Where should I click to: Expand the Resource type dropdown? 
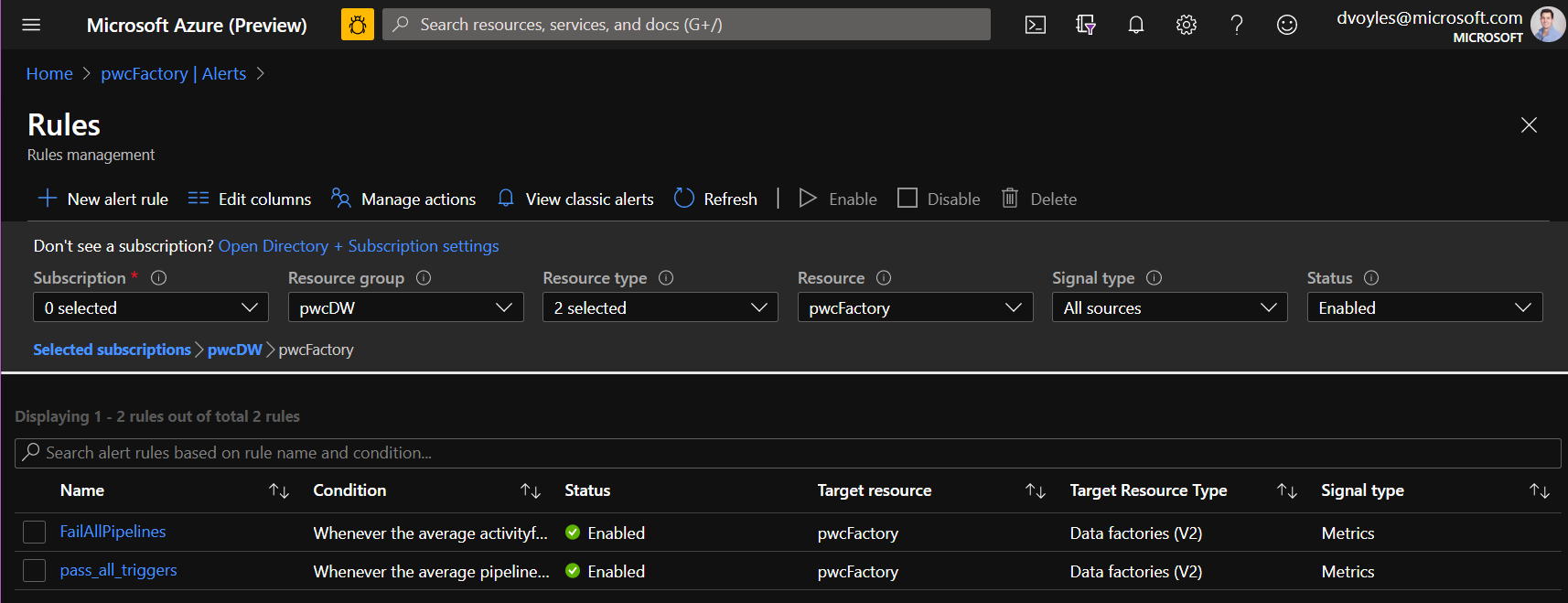click(660, 307)
